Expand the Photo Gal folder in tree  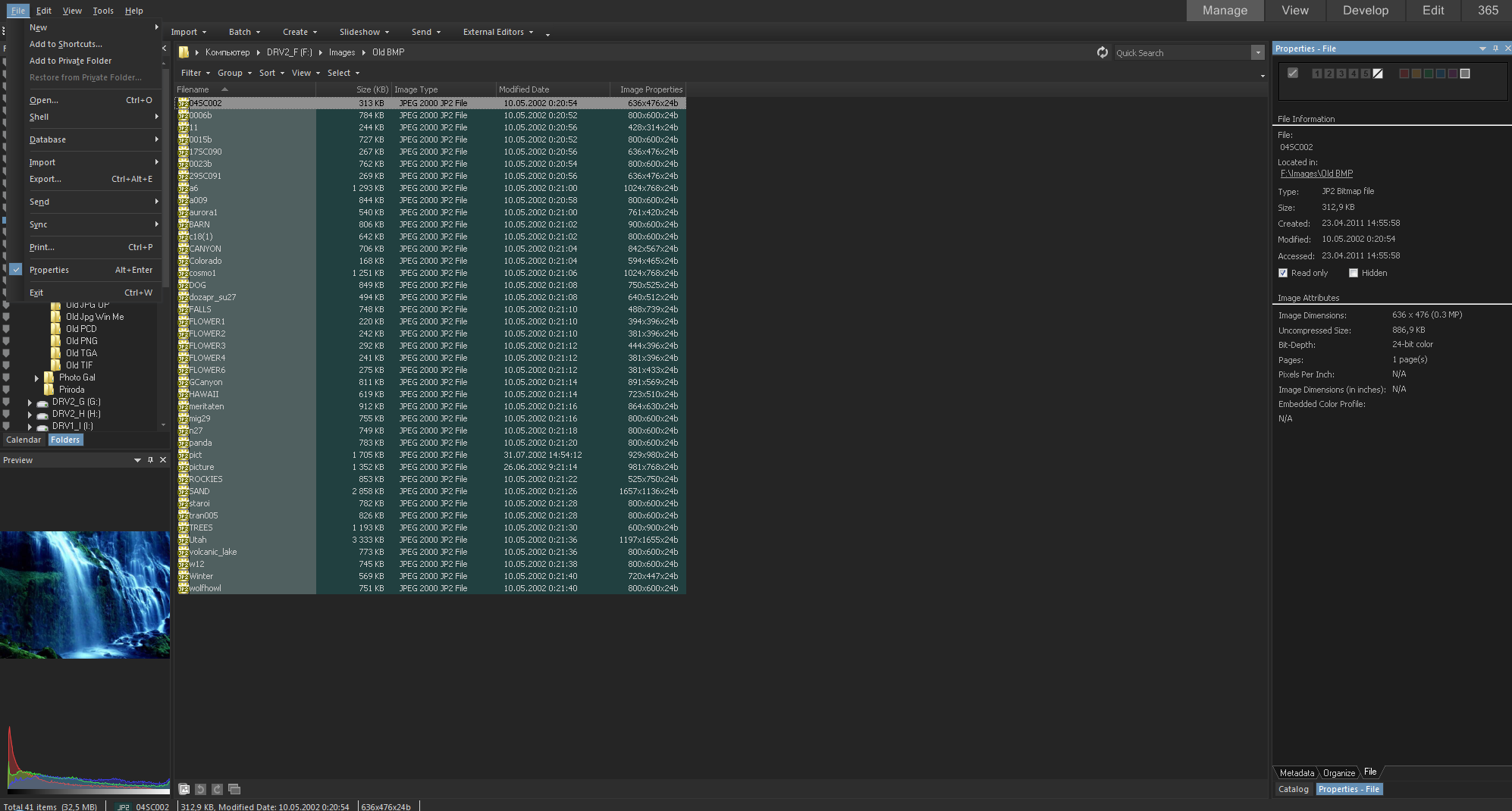pyautogui.click(x=36, y=377)
